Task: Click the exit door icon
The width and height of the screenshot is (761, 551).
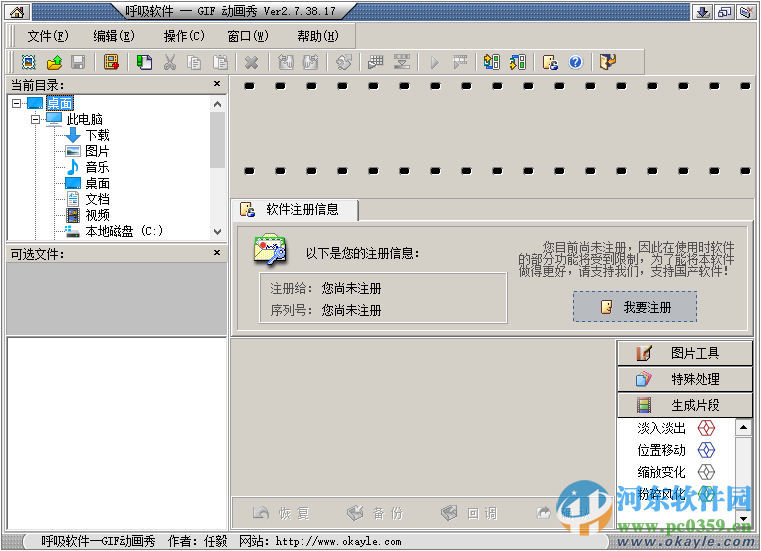Action: pyautogui.click(x=608, y=62)
